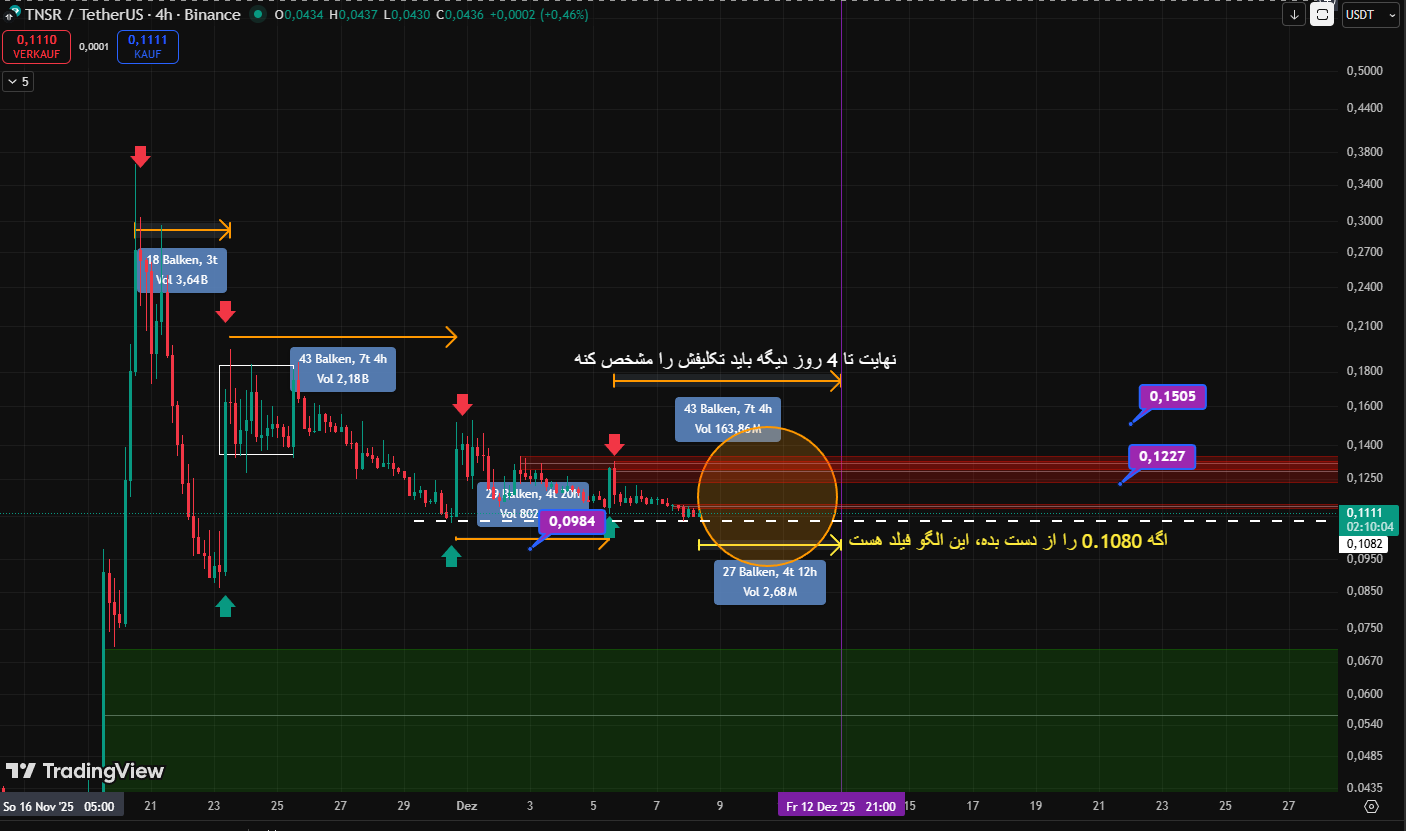Screen dimensions: 1406x831
Task: Open chart settings hexagon icon
Action: coord(1371,806)
